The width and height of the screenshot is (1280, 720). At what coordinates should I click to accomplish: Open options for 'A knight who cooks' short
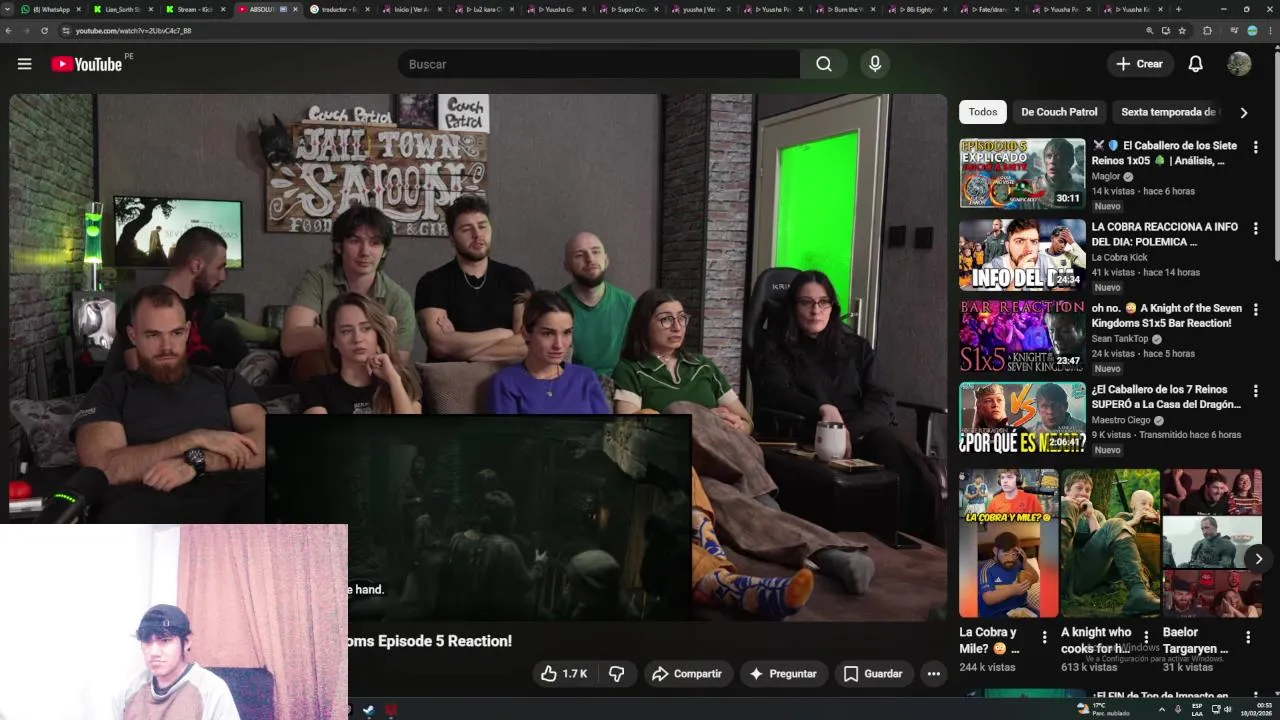click(1146, 637)
